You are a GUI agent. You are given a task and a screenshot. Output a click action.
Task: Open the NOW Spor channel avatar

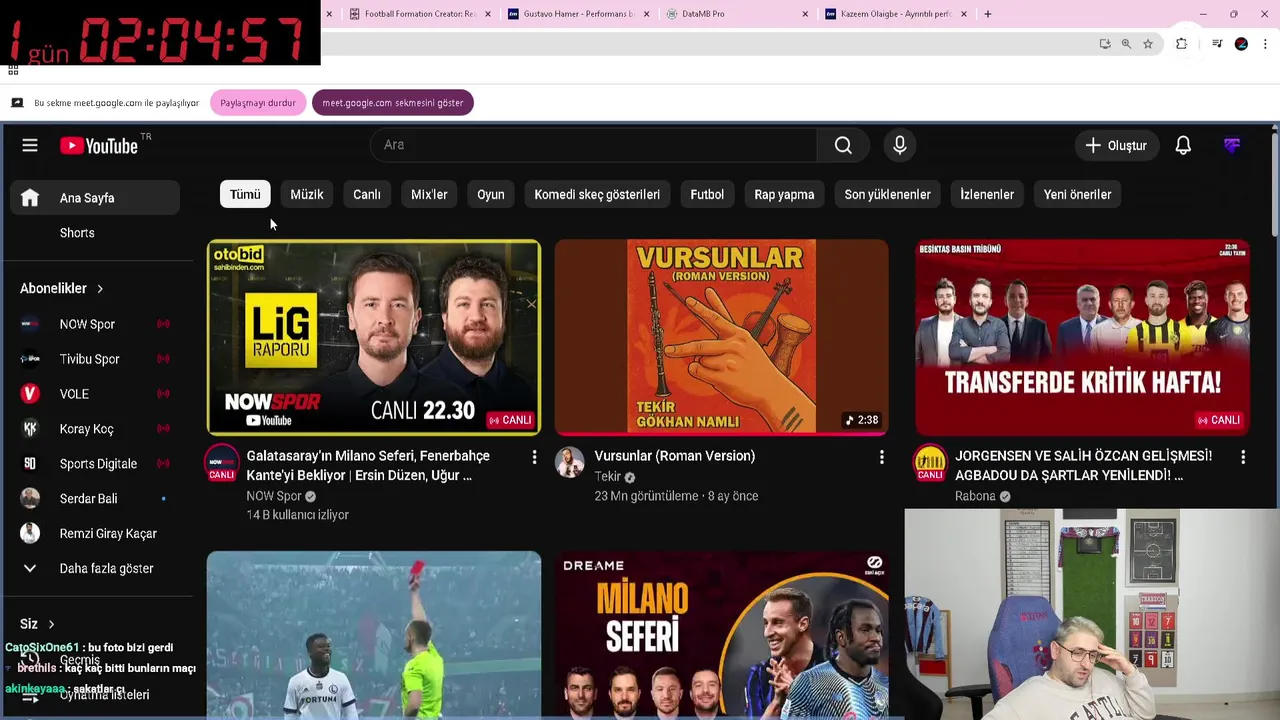(222, 462)
